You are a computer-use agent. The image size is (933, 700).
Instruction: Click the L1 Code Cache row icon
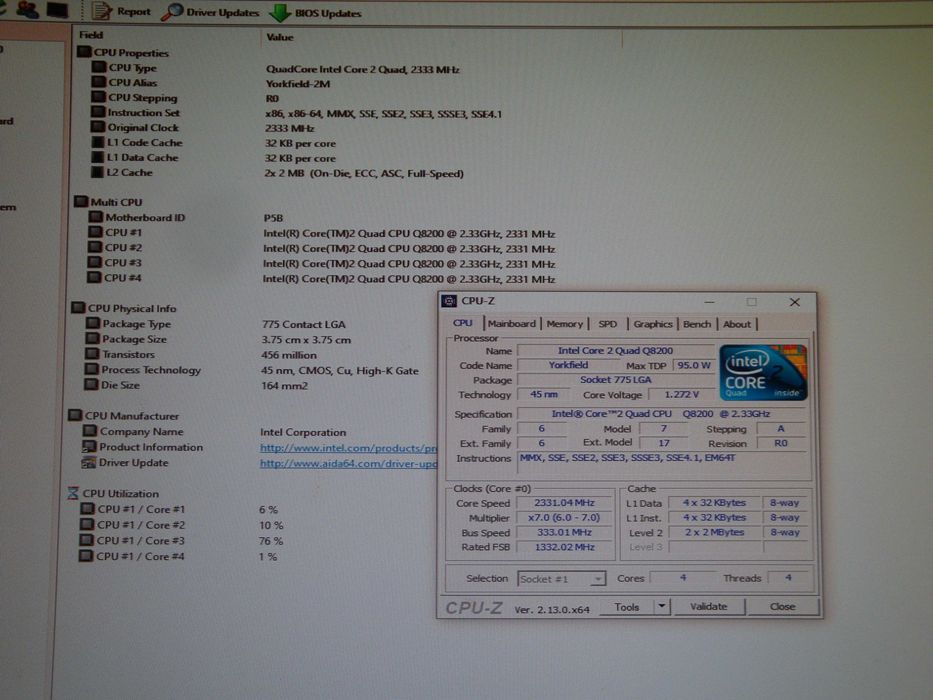98,142
